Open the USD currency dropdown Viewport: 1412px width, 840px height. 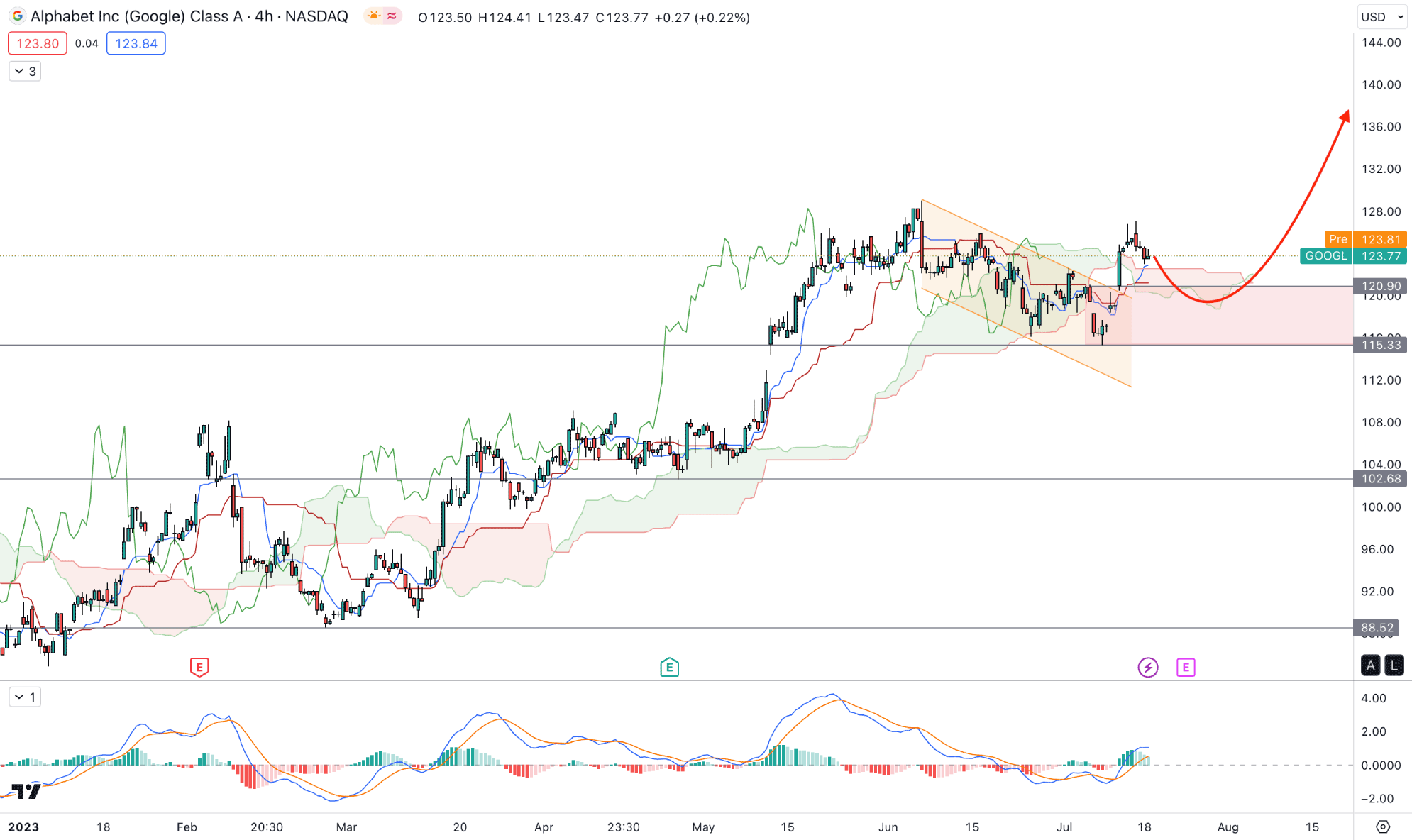point(1382,17)
